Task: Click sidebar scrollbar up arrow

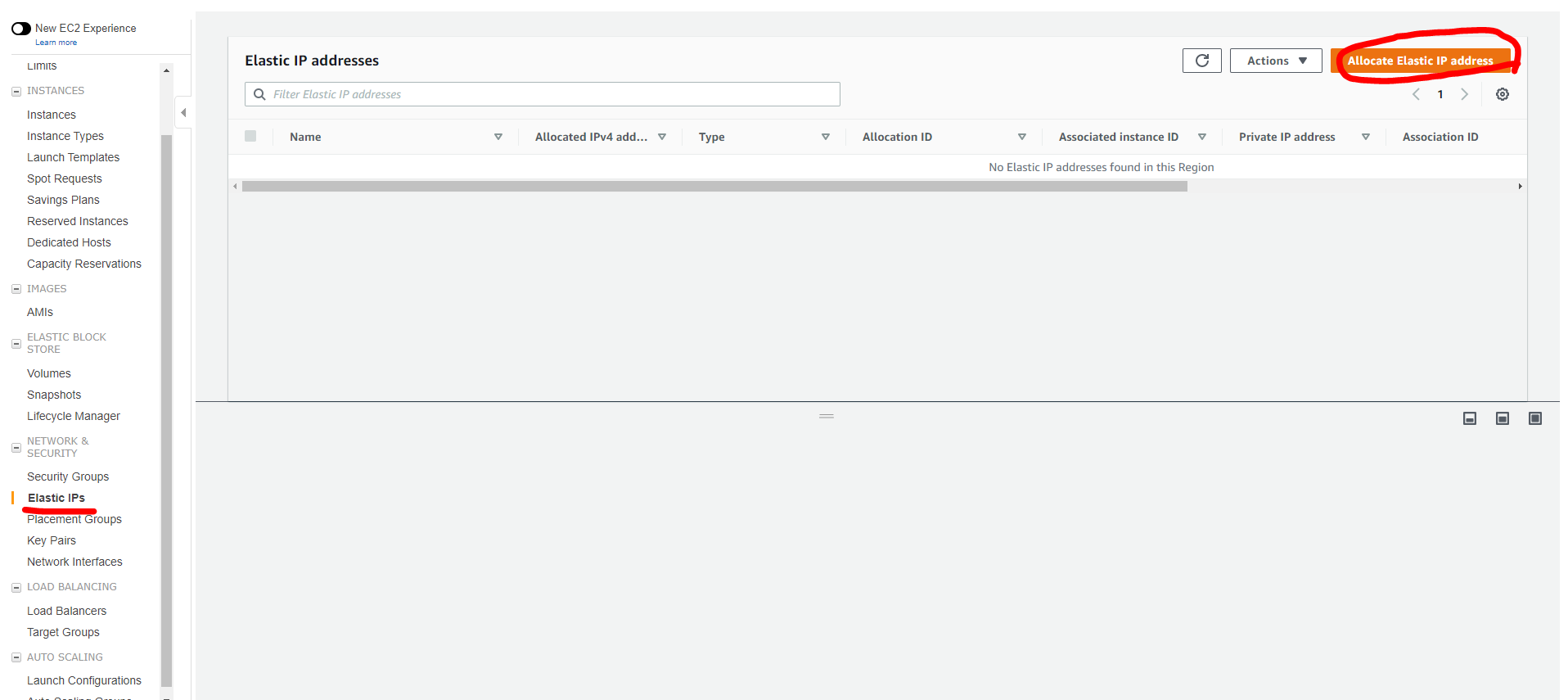Action: pyautogui.click(x=167, y=70)
